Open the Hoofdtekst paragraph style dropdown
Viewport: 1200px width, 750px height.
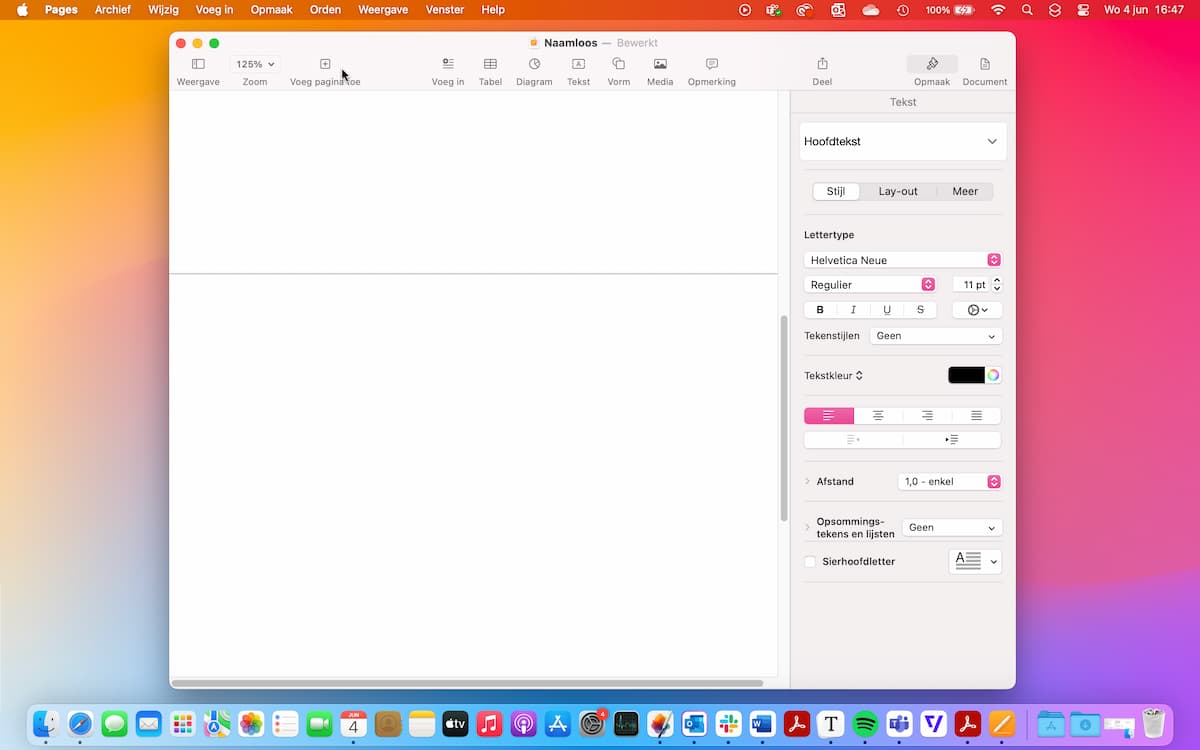coord(902,142)
